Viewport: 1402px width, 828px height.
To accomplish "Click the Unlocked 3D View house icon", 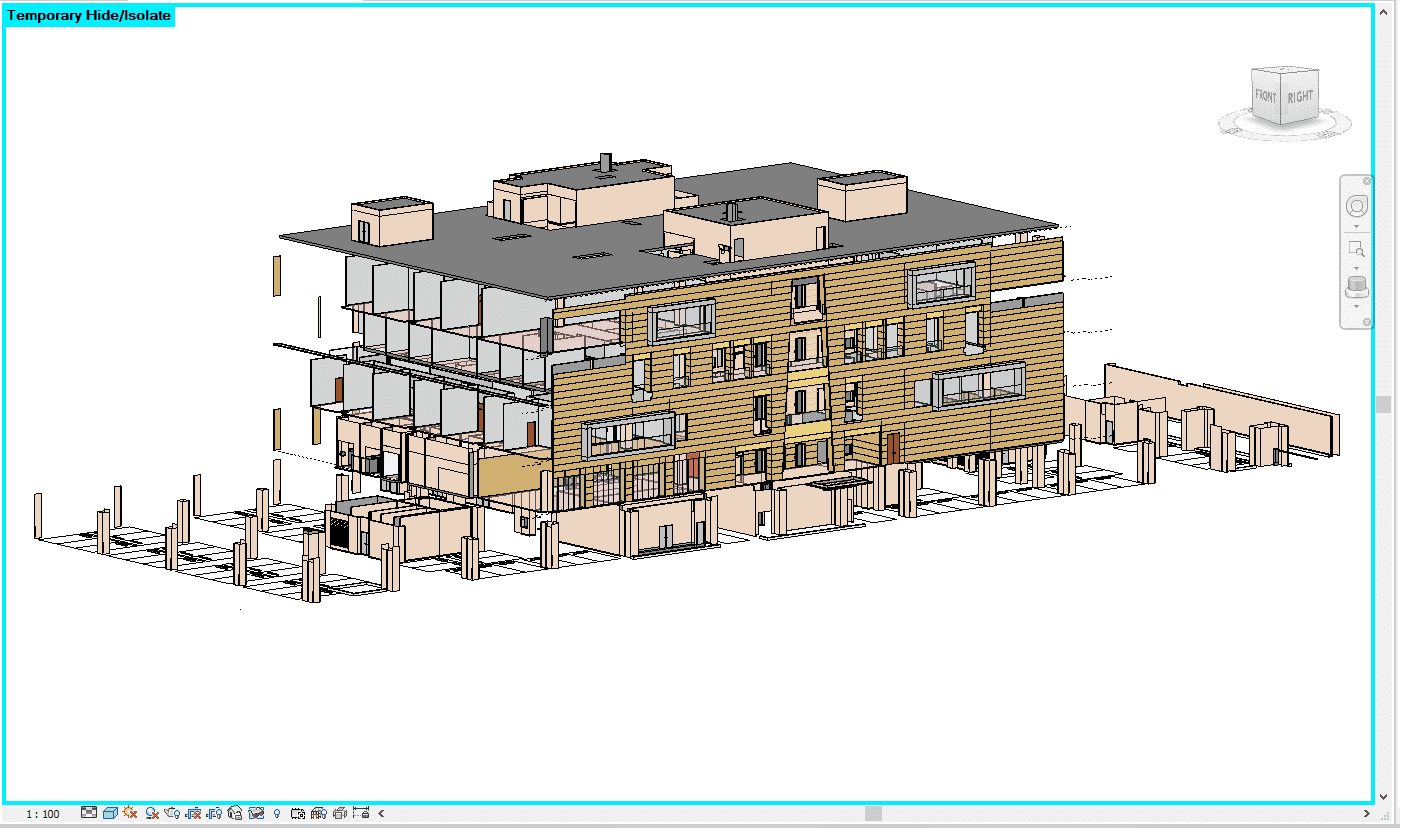I will [235, 813].
